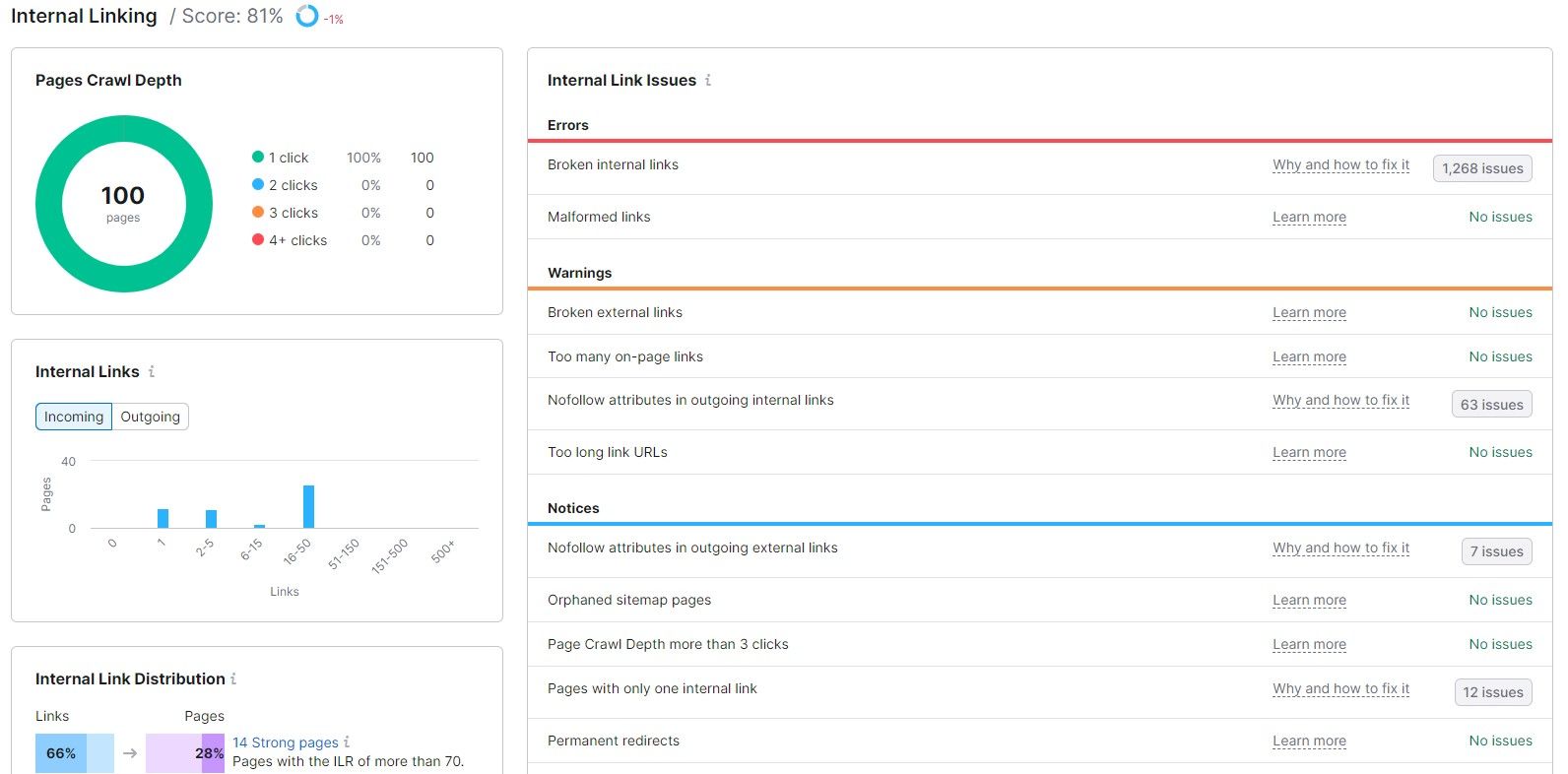Click Learn more for Too long link URLs
1568x774 pixels.
[x=1309, y=452]
